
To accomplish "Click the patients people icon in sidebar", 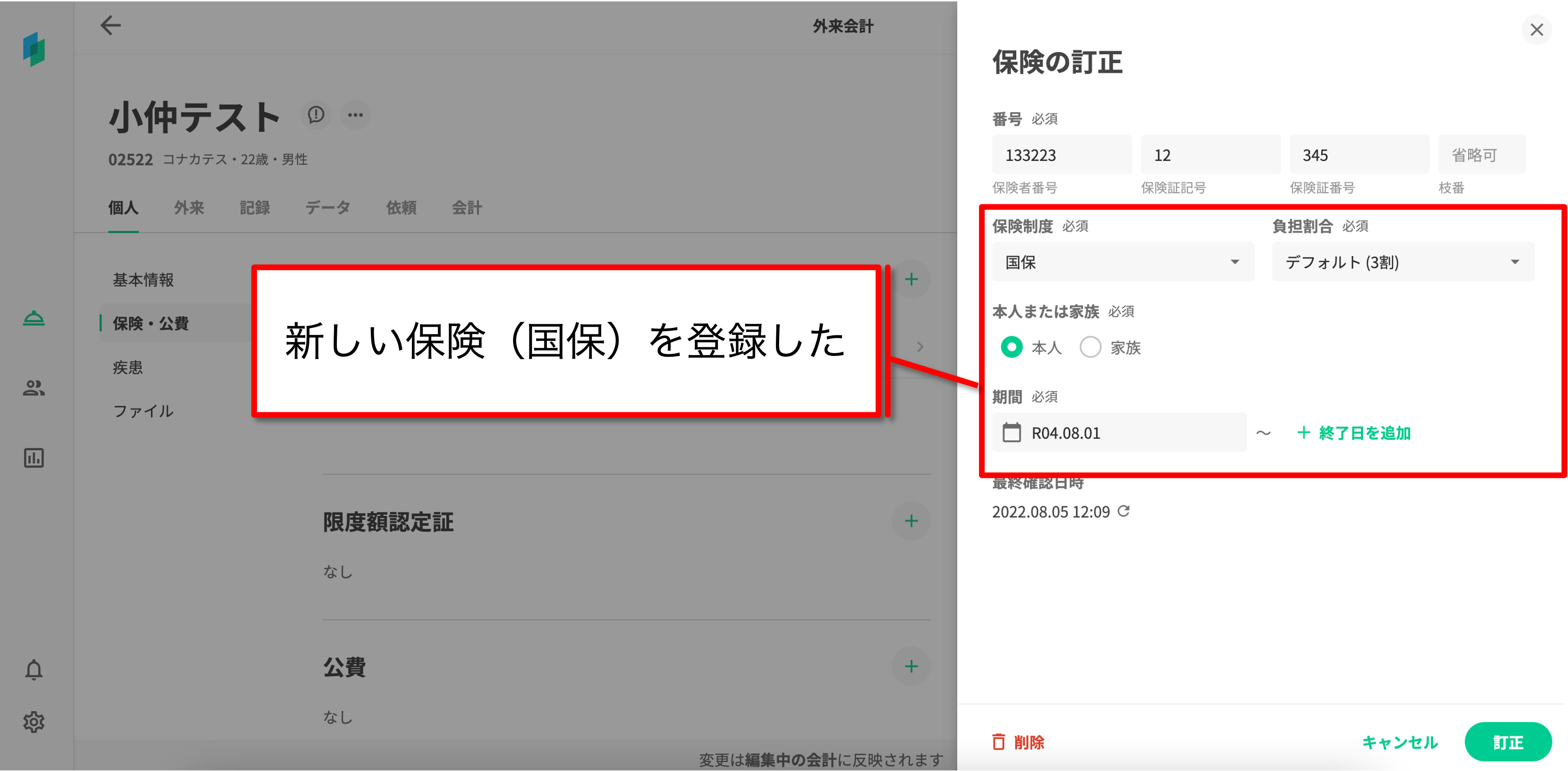I will (x=34, y=388).
